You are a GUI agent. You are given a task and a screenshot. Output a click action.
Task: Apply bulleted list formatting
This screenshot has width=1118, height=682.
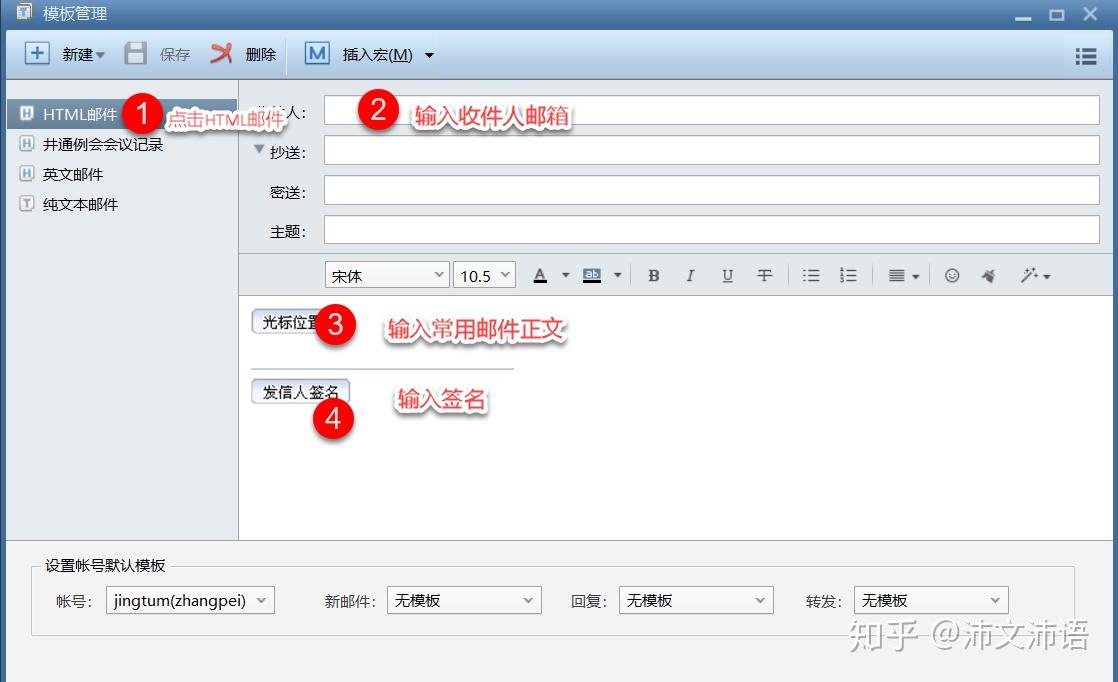click(811, 274)
